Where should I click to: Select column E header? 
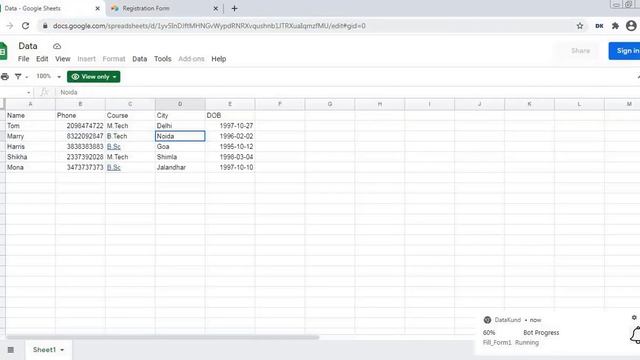pos(230,104)
